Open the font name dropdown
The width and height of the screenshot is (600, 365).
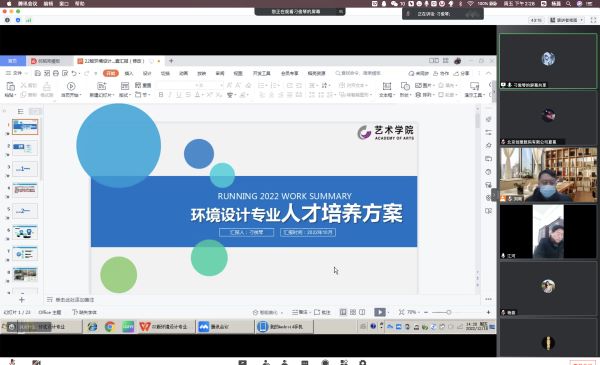pyautogui.click(x=176, y=85)
